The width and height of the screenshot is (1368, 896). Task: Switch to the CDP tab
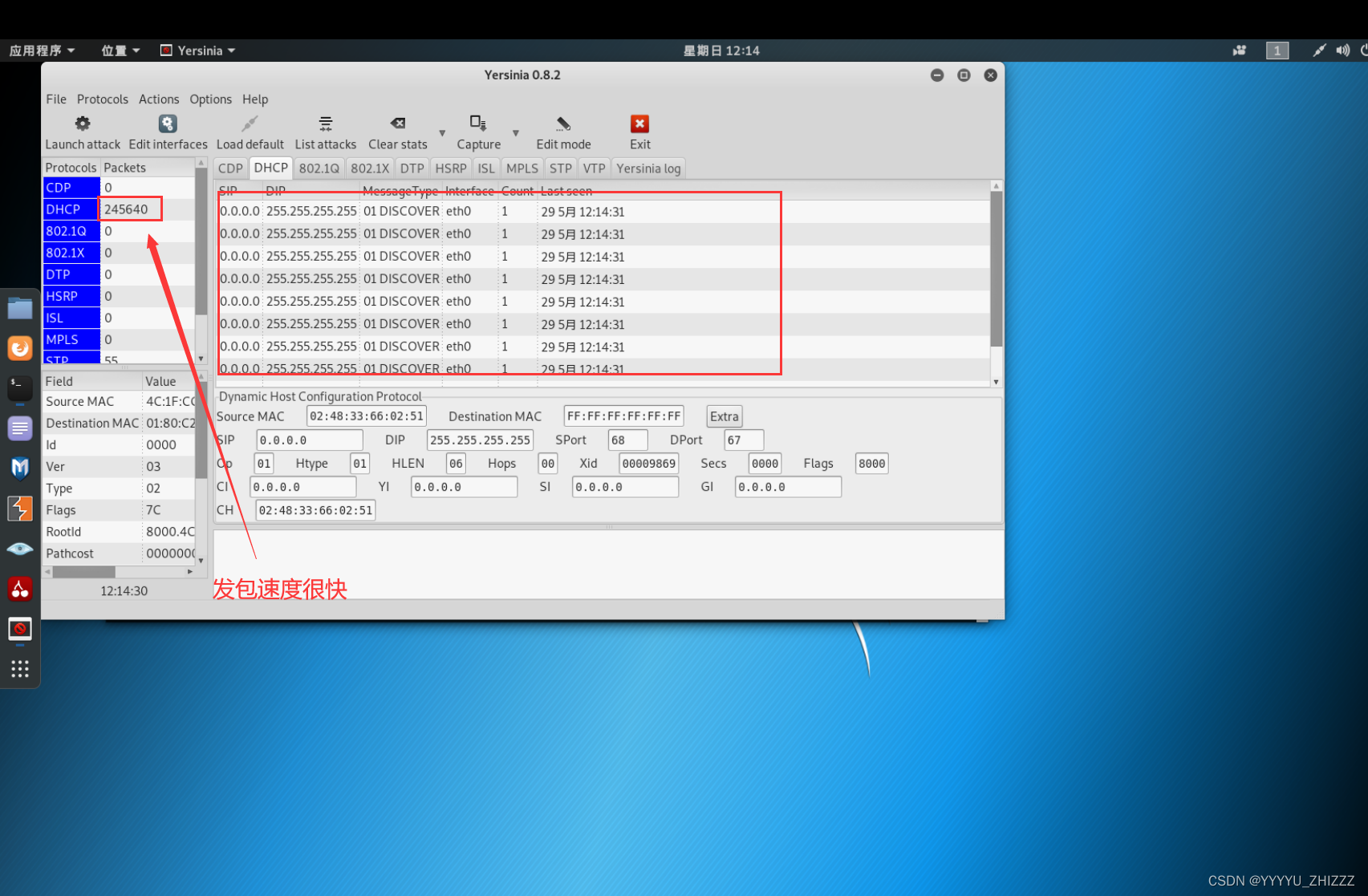(230, 168)
